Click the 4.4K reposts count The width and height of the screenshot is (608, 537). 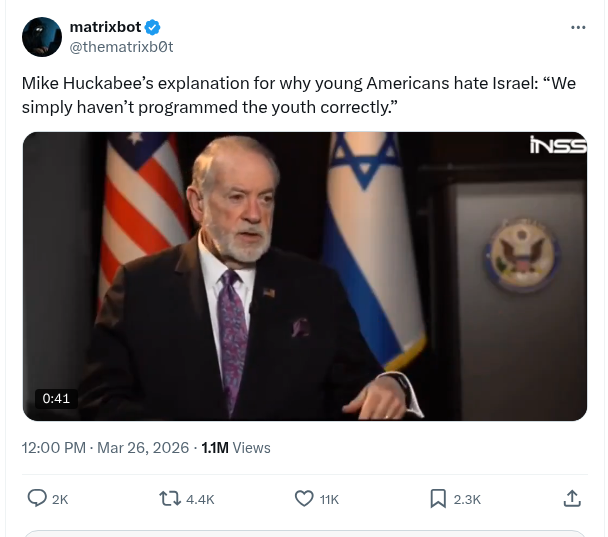pyautogui.click(x=200, y=499)
